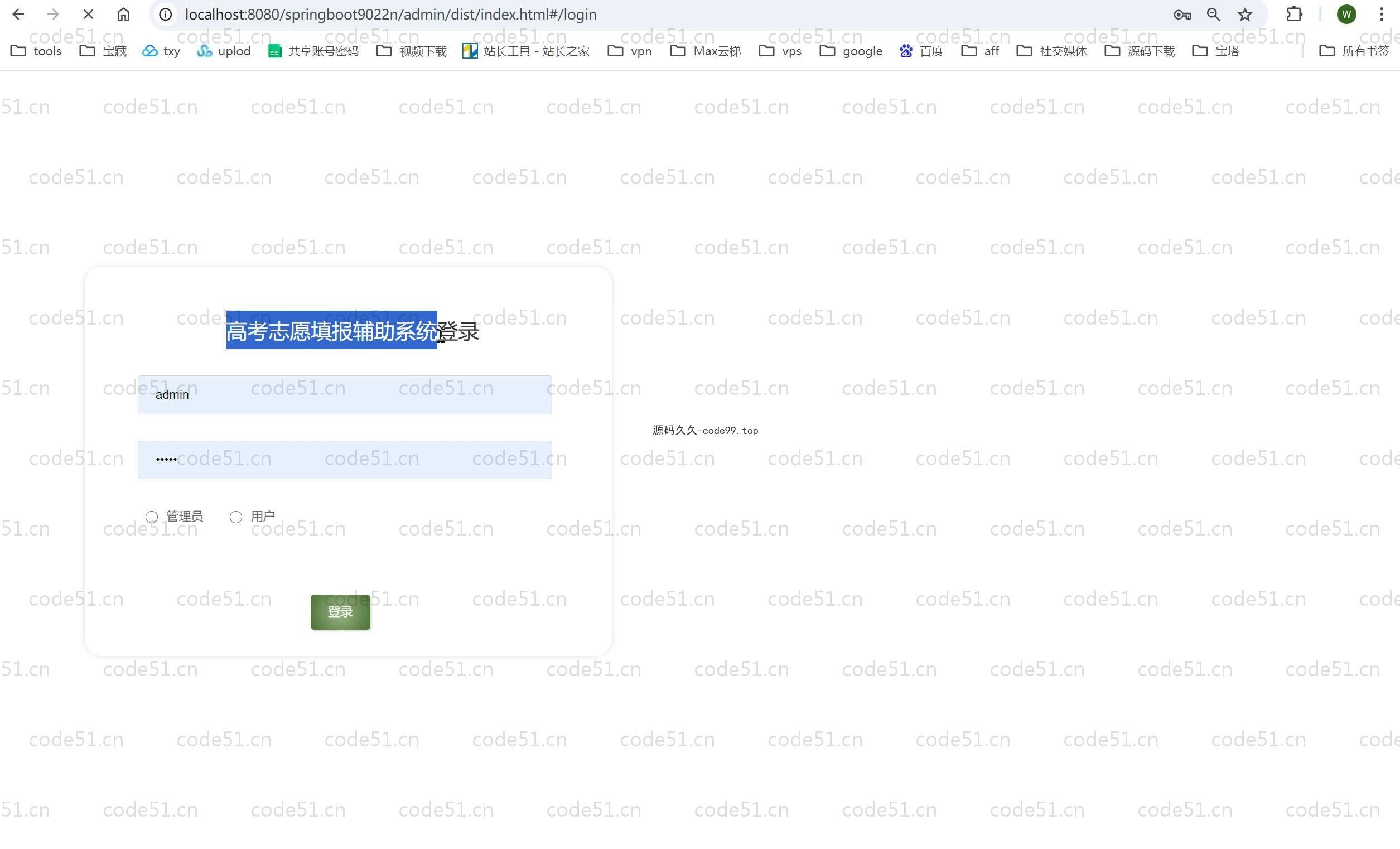Open the 站长工具 - 站长之家 bookmark
Image resolution: width=1400 pixels, height=849 pixels.
click(526, 51)
